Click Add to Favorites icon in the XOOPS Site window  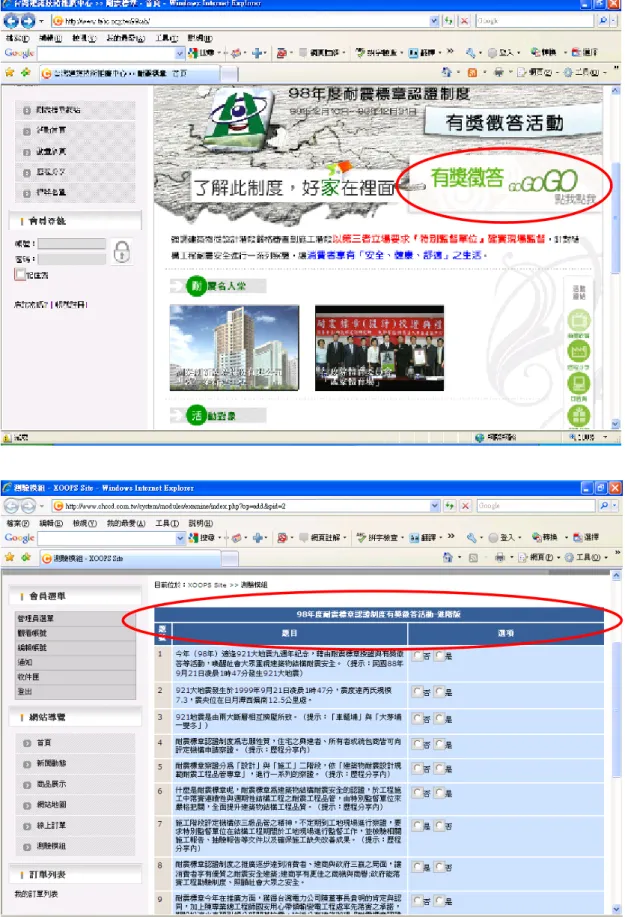26,557
